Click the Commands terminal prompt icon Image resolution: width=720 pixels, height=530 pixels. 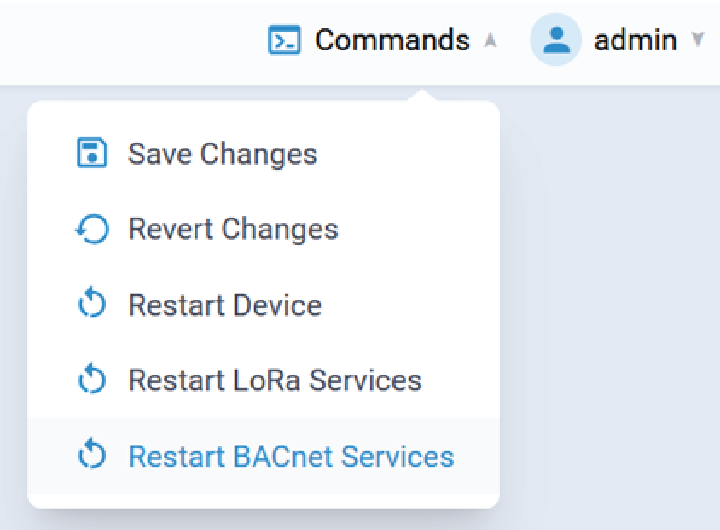pyautogui.click(x=285, y=41)
